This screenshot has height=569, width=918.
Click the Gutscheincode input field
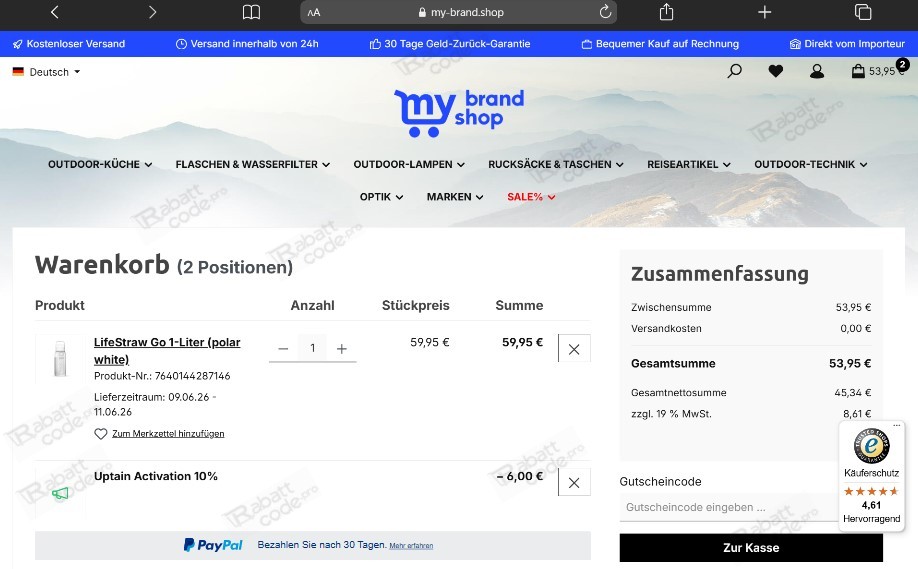729,508
